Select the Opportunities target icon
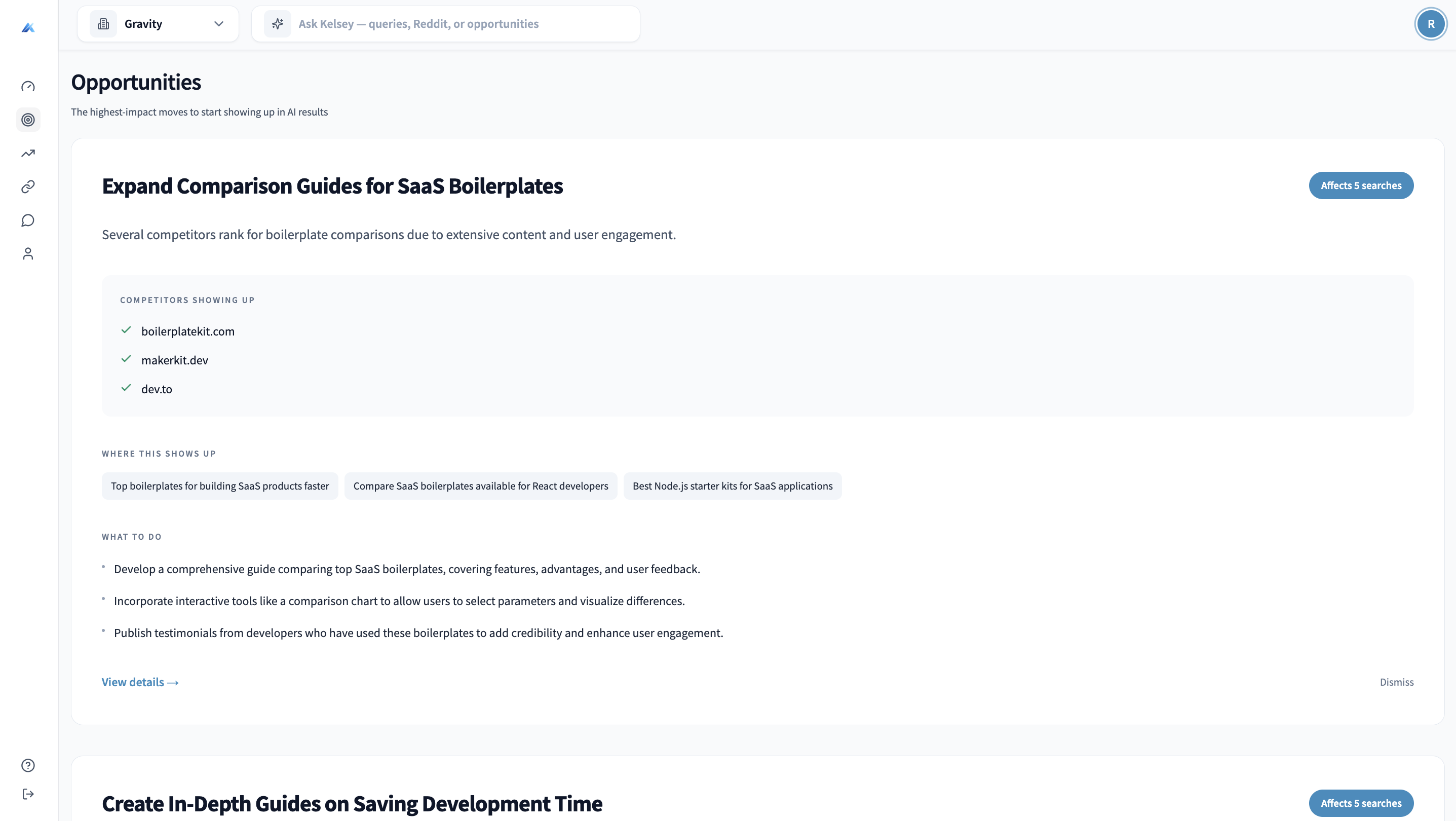The height and width of the screenshot is (821, 1456). pos(28,120)
